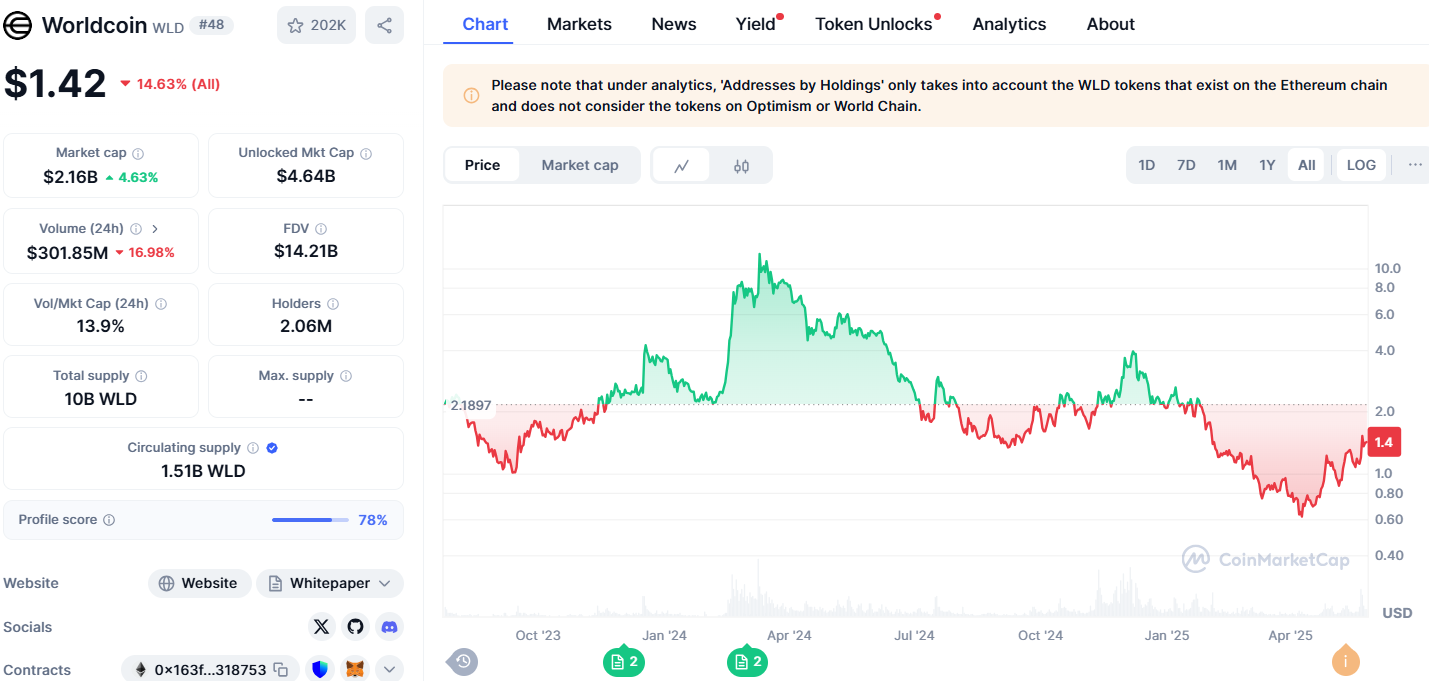Open chart more options ellipsis menu
The image size is (1429, 681).
pos(1414,165)
